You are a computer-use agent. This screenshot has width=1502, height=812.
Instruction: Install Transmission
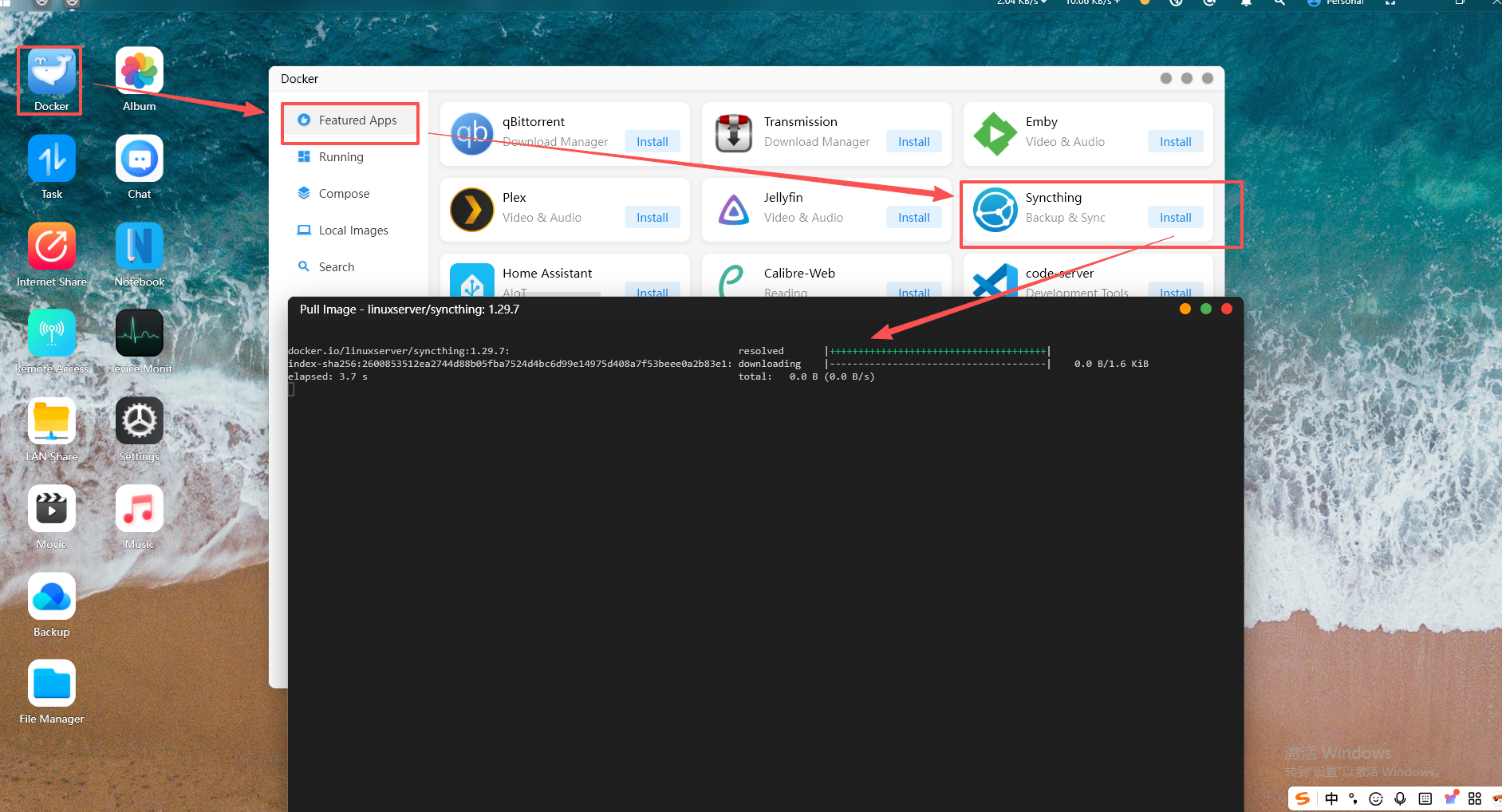(x=914, y=141)
